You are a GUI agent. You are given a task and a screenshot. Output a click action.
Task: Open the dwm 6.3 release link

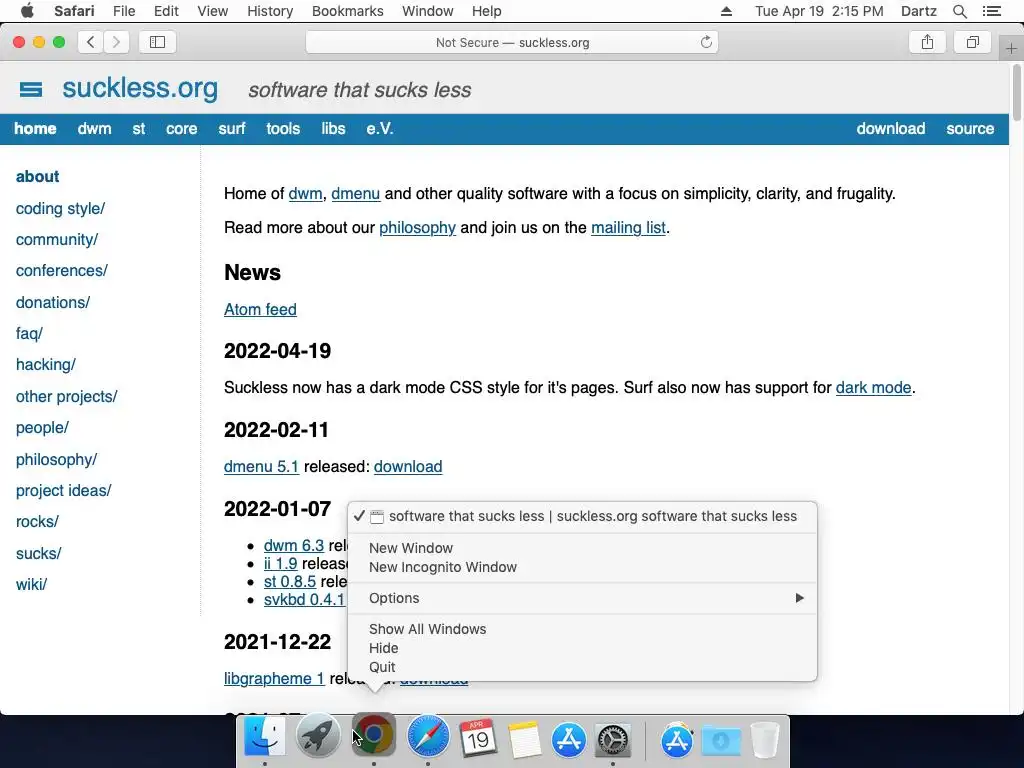pyautogui.click(x=294, y=545)
